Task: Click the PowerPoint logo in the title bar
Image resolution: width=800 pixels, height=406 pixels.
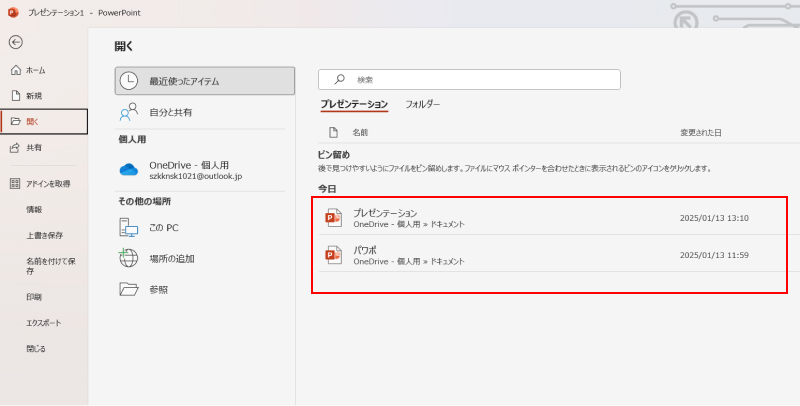Action: (13, 12)
